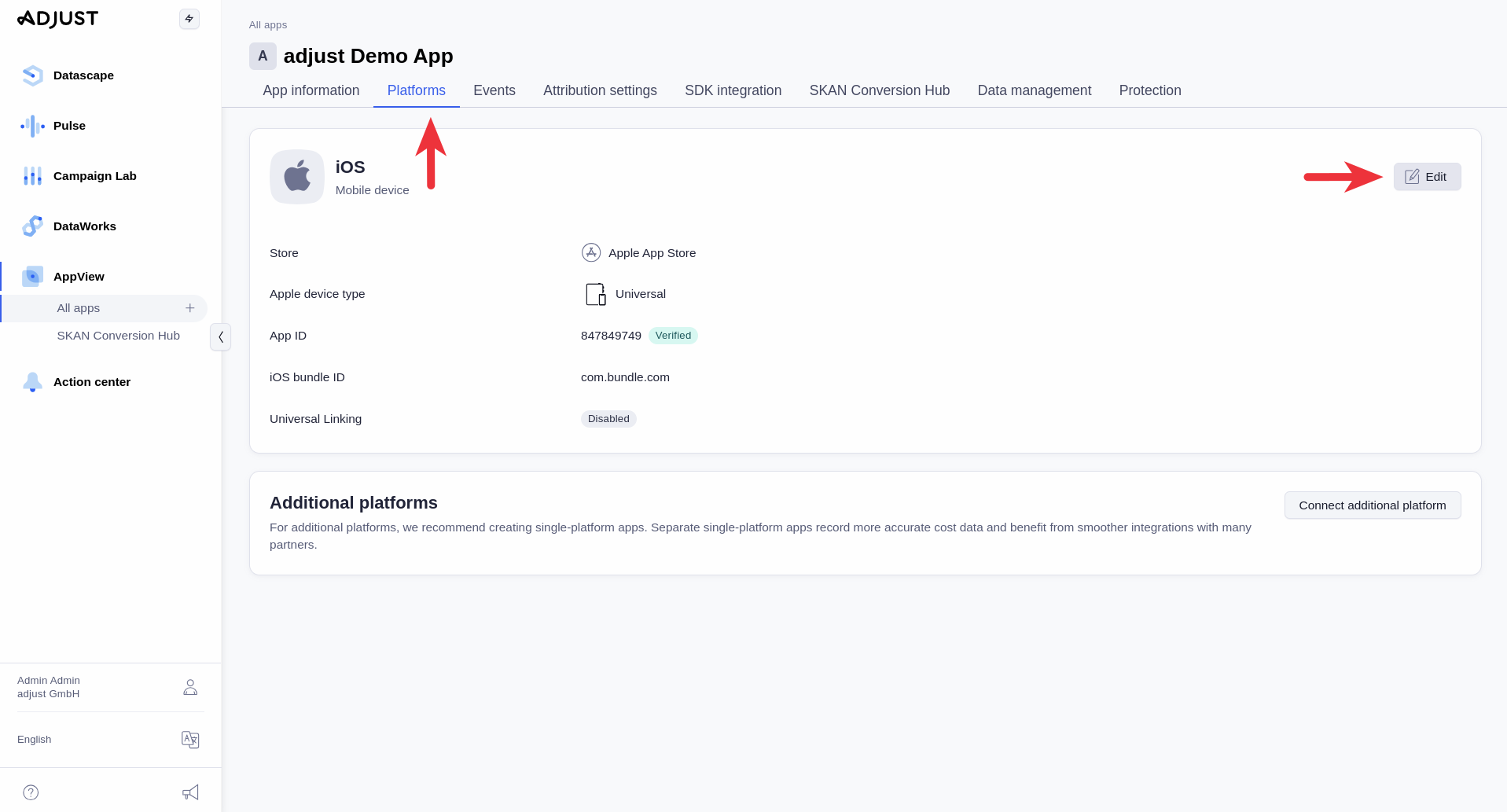
Task: Switch to the App information tab
Action: (x=311, y=90)
